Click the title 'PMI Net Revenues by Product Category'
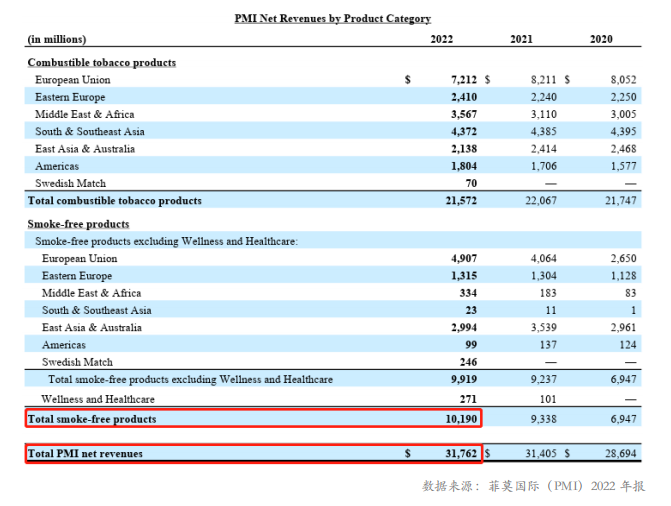Viewport: 671px width, 506px height. click(333, 18)
